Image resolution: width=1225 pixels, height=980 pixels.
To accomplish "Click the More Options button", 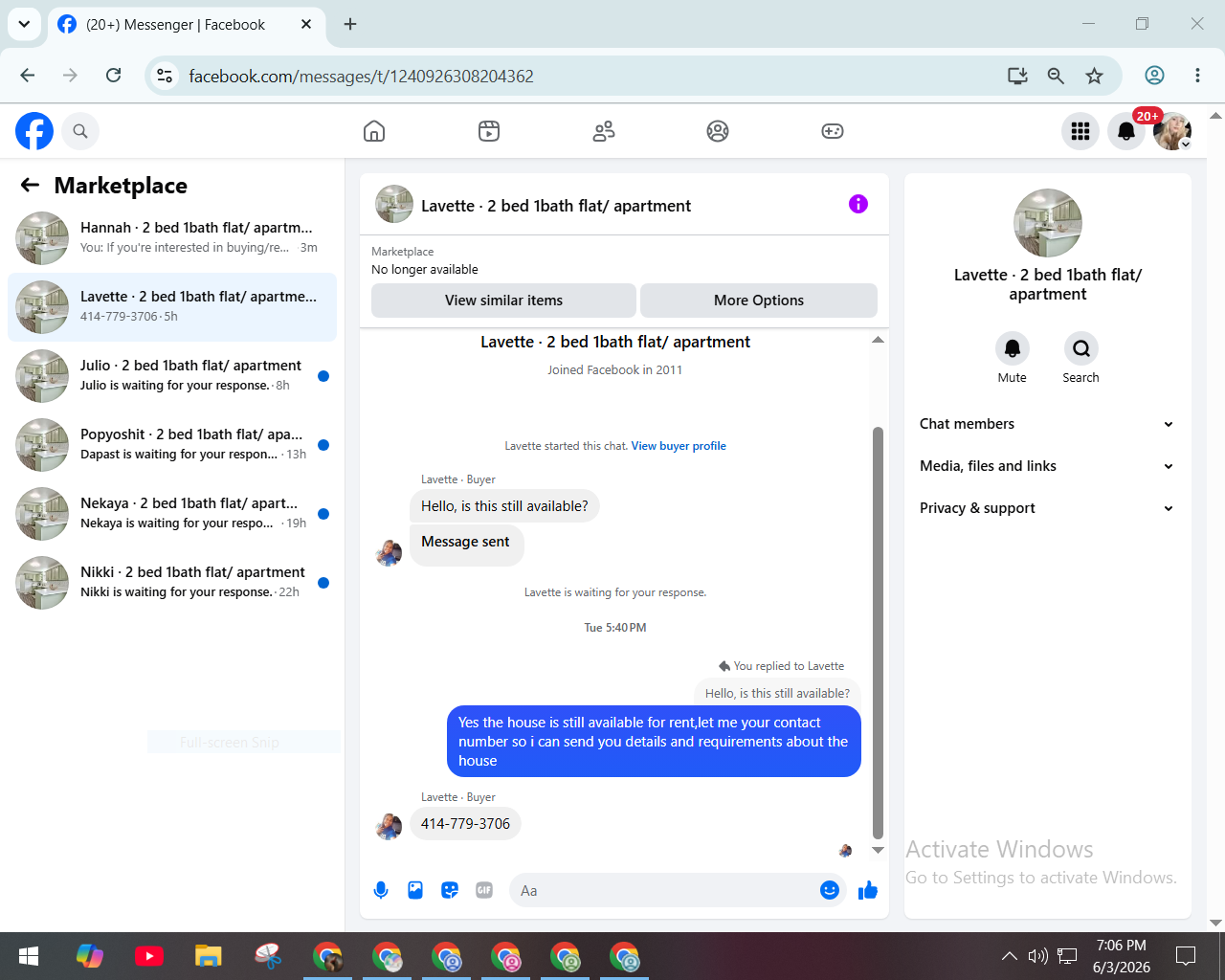I will point(759,301).
